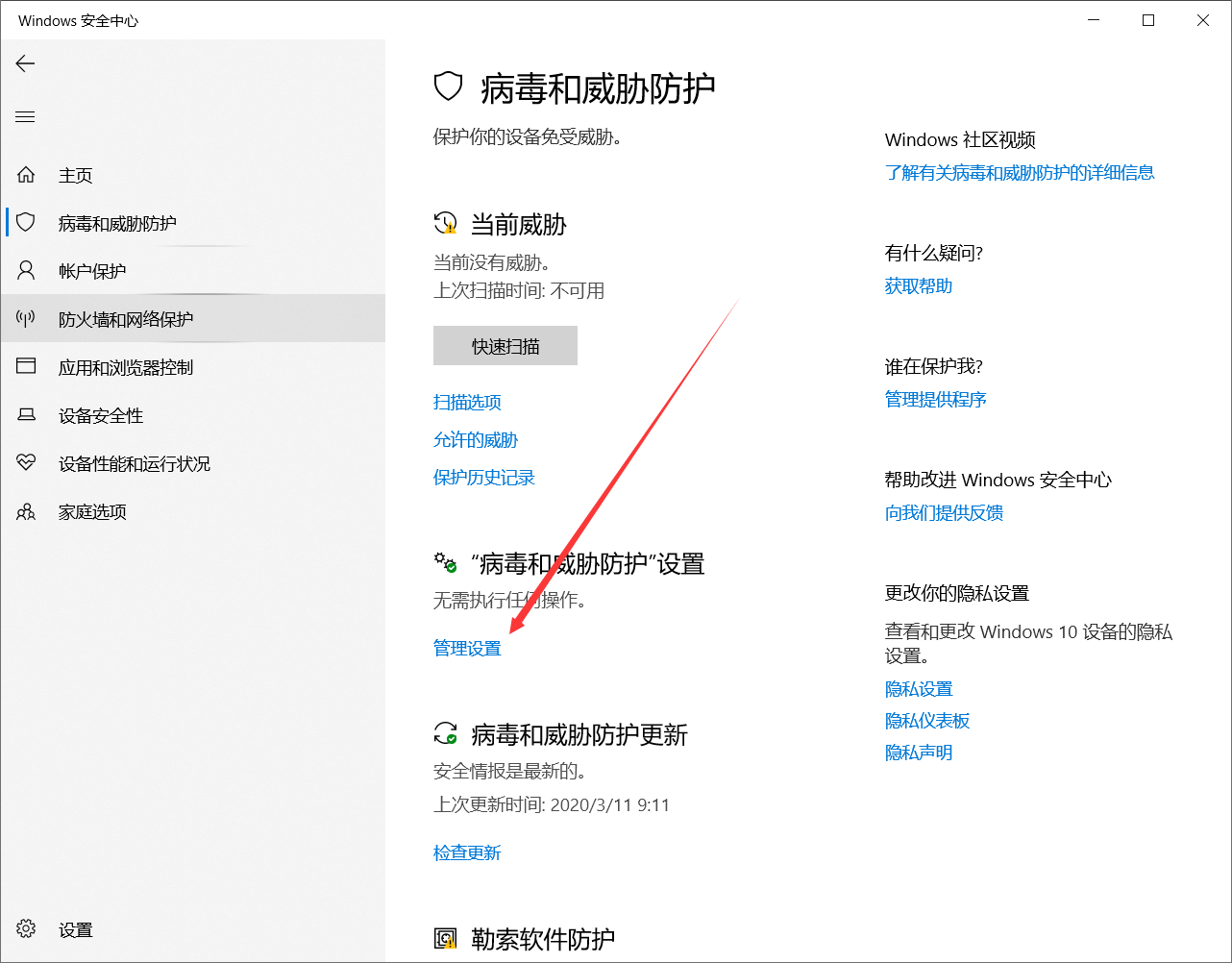The height and width of the screenshot is (963, 1232).
Task: Click the 快速扫描 button
Action: [505, 346]
